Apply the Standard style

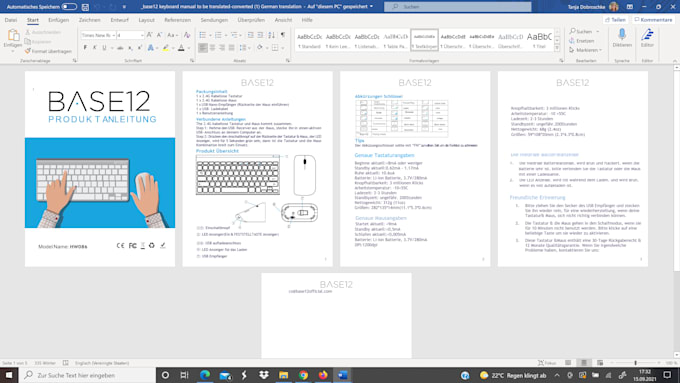point(309,40)
